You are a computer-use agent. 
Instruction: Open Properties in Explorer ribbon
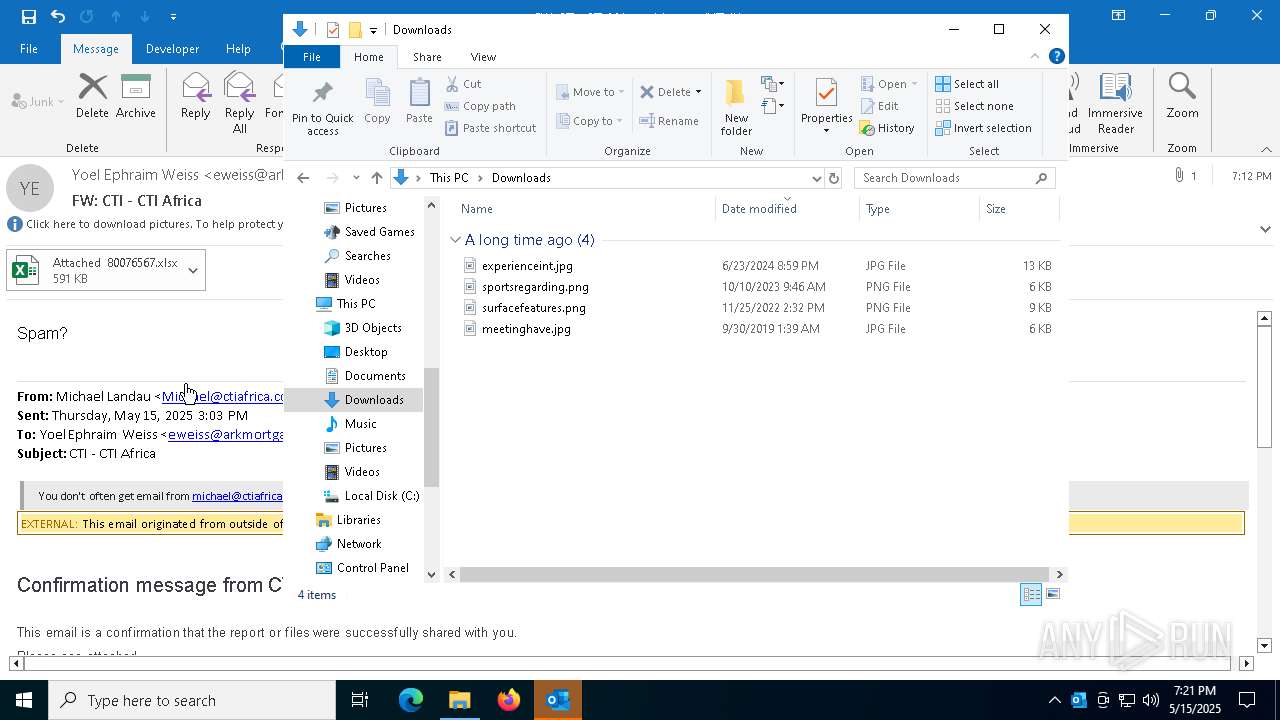tap(826, 107)
